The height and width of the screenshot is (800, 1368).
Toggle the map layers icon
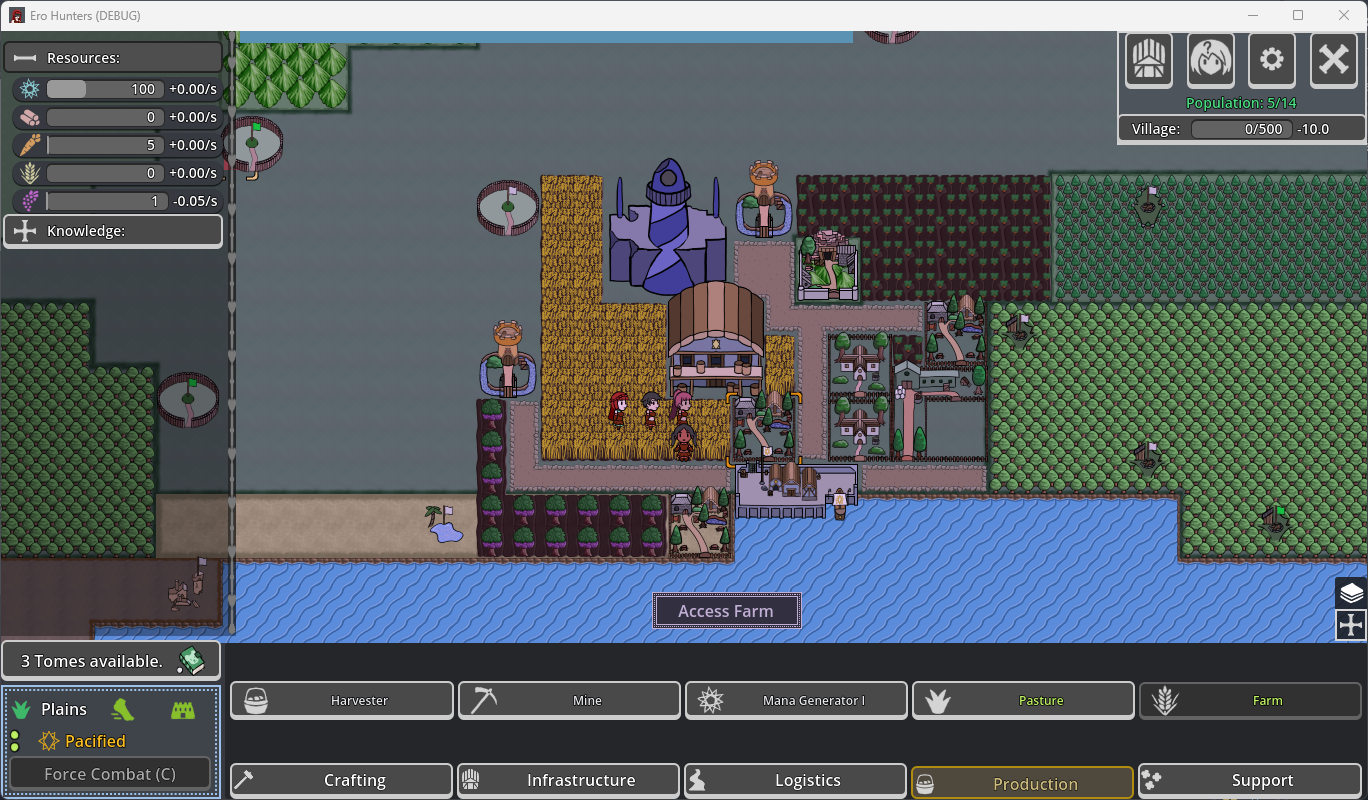pos(1351,593)
